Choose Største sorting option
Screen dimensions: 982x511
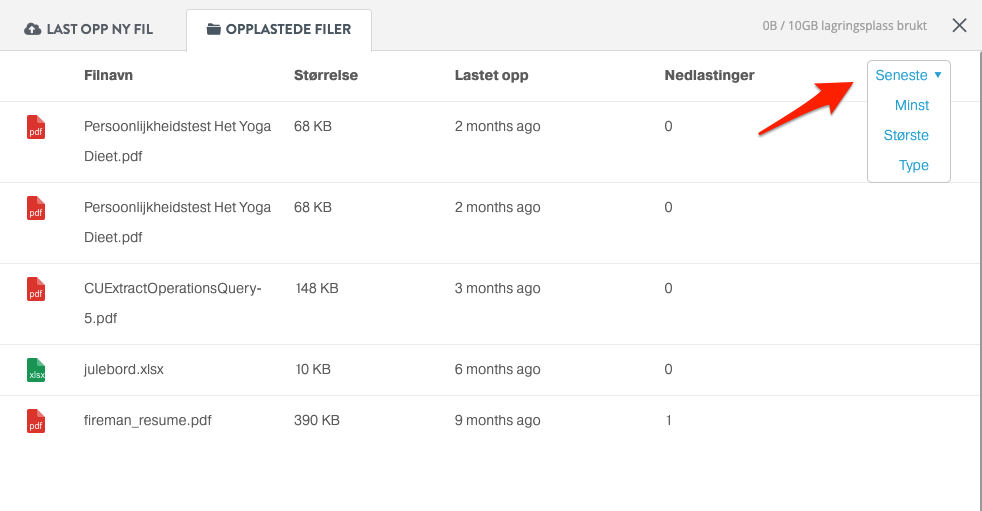click(x=906, y=135)
